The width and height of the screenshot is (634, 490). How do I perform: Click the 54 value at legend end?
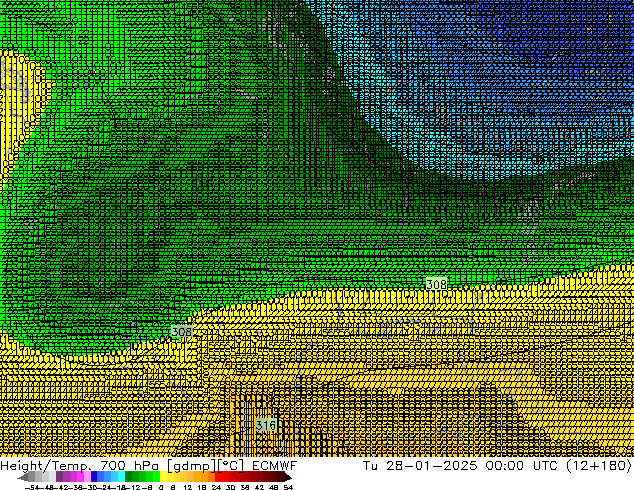288,487
